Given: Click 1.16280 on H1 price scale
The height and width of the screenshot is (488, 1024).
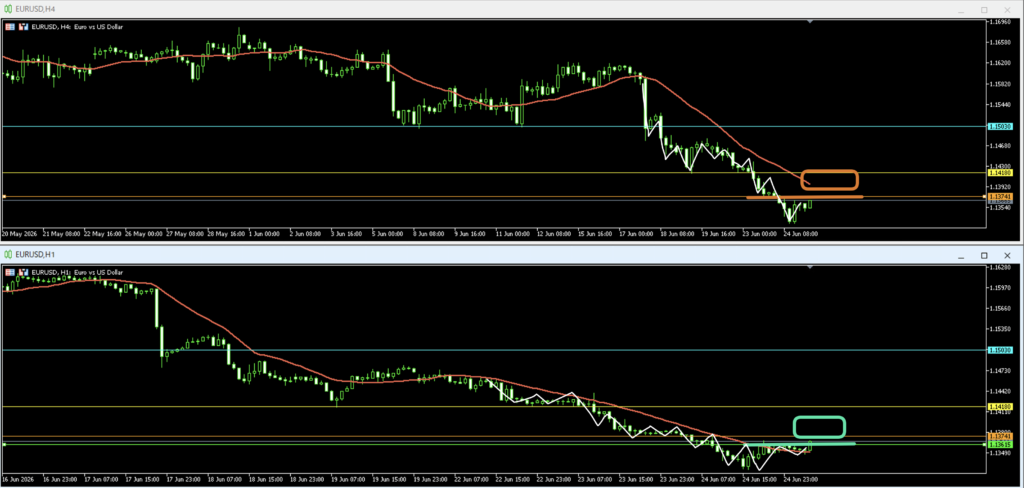Looking at the screenshot, I should 1000,268.
